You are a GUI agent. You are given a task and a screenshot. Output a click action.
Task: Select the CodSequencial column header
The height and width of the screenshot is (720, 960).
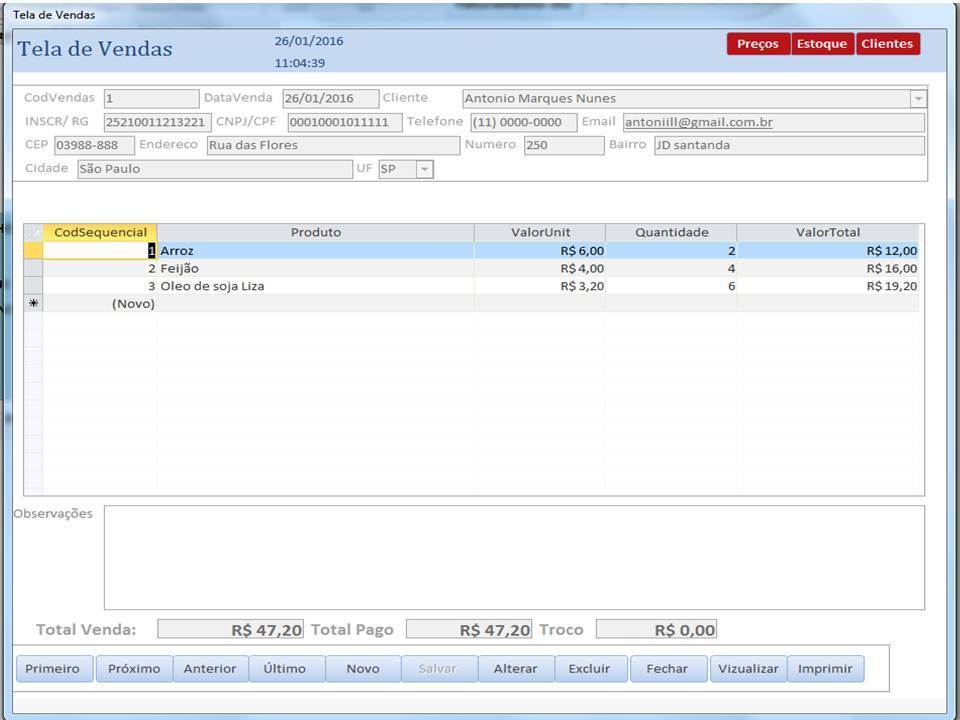pyautogui.click(x=100, y=233)
